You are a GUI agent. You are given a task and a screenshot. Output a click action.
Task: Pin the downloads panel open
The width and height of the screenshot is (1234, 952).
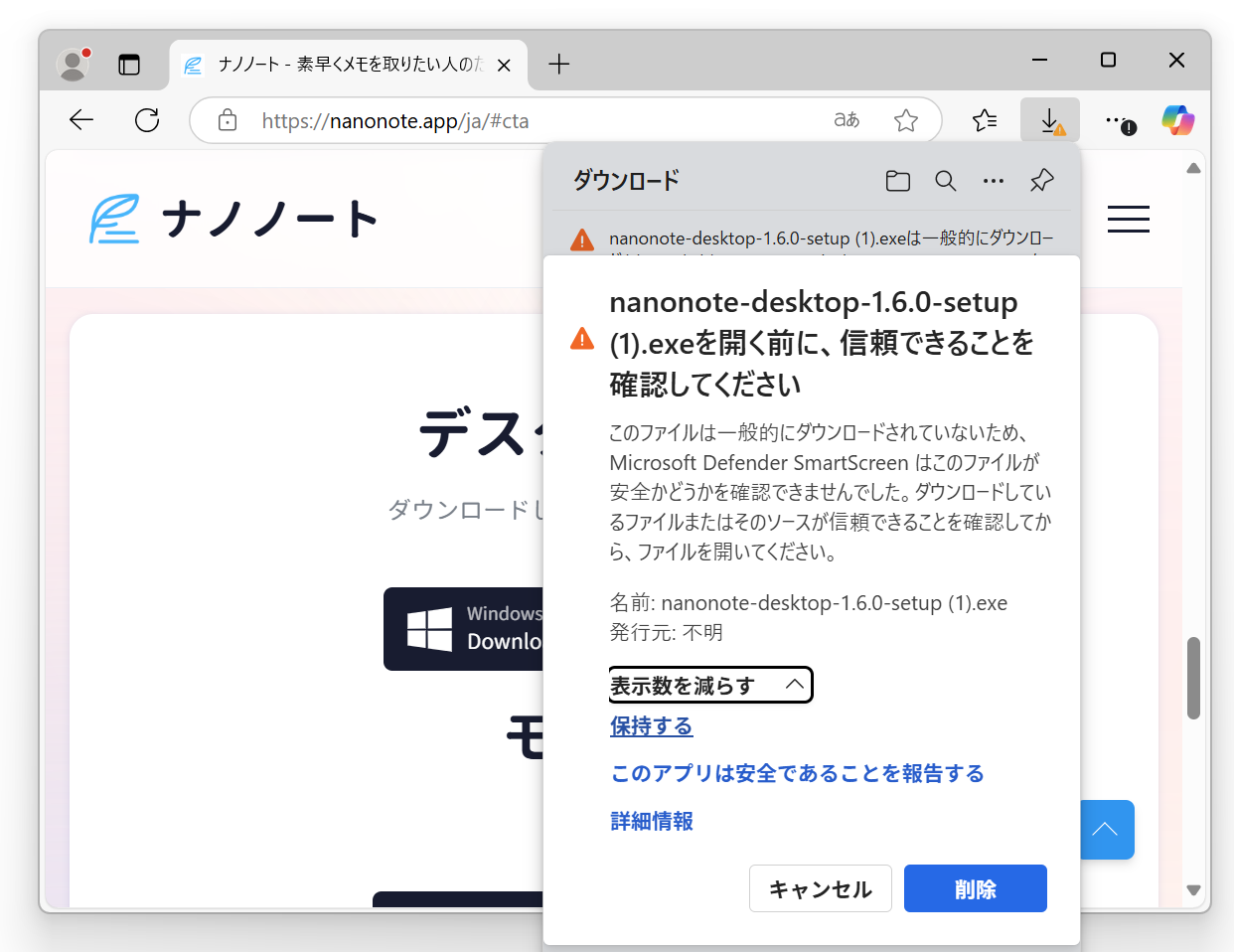click(x=1041, y=181)
